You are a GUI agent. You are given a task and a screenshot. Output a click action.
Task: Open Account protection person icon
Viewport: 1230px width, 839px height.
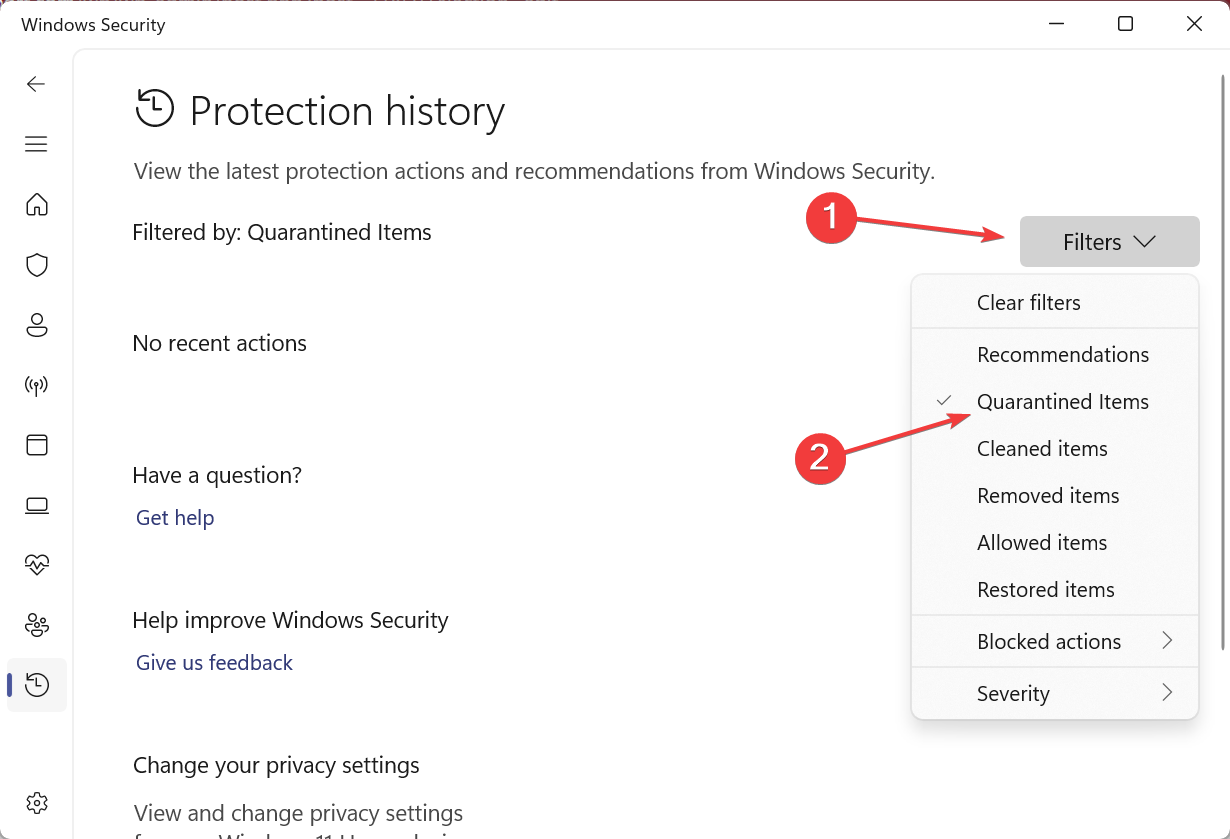coord(37,325)
